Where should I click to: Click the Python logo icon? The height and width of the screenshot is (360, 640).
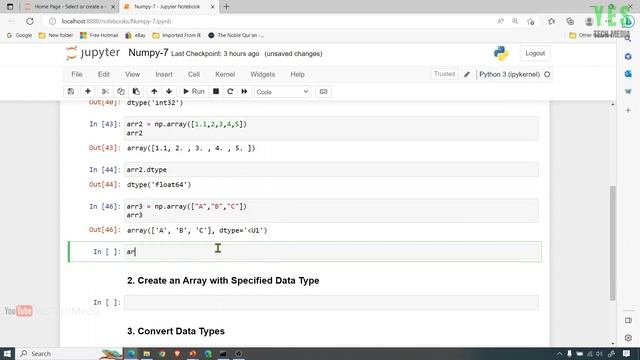501,53
